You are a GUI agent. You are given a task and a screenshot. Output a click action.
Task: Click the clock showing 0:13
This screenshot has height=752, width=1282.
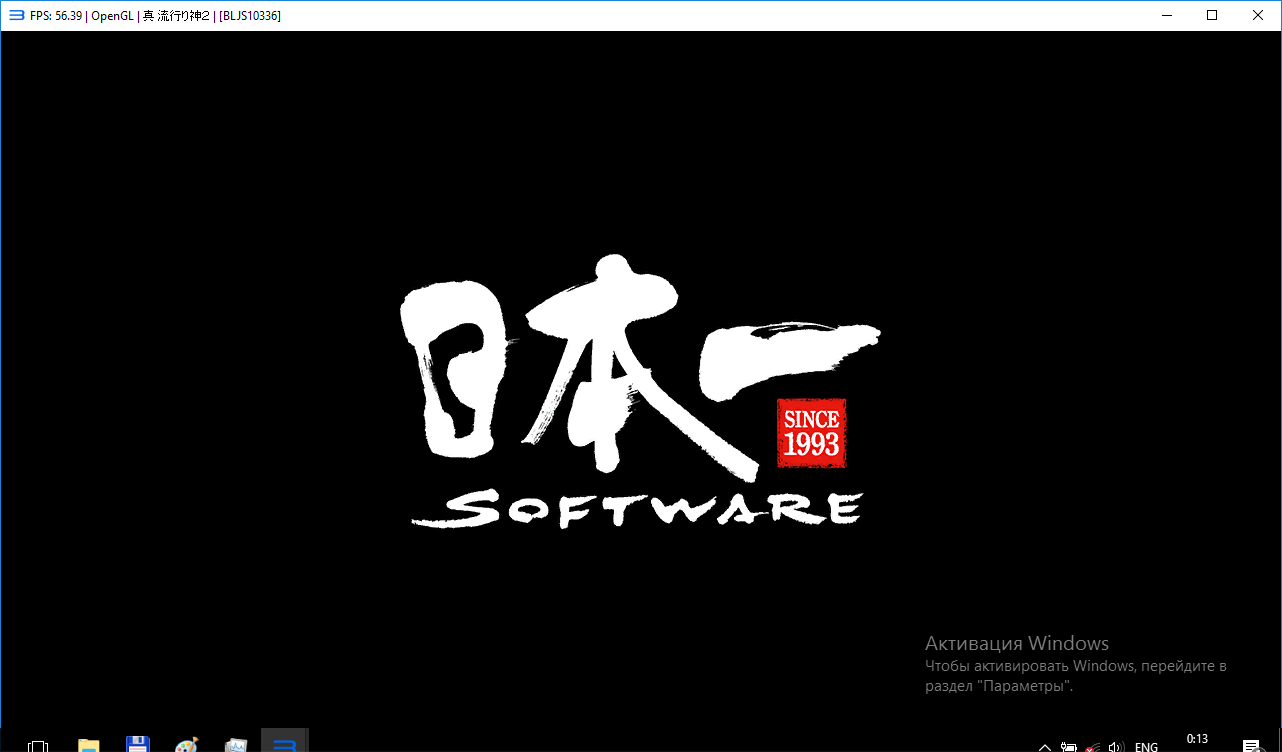coord(1197,740)
